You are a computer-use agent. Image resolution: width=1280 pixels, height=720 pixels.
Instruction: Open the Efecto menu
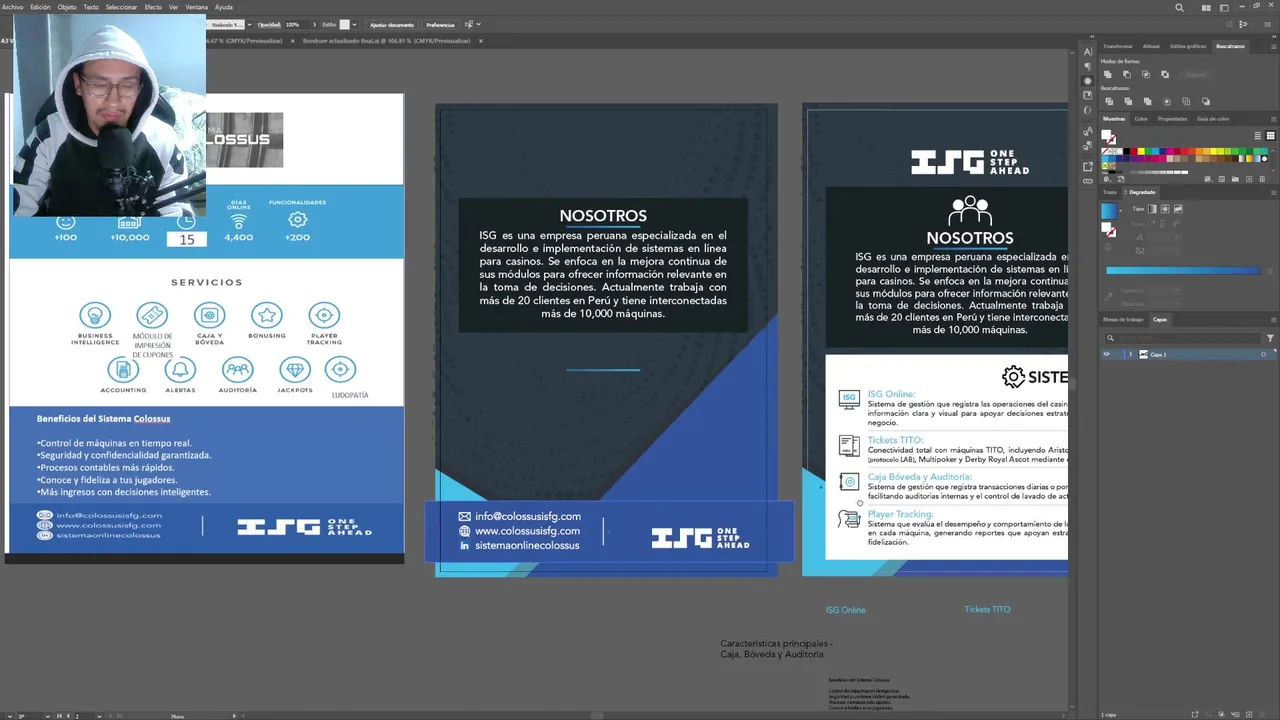pos(153,7)
